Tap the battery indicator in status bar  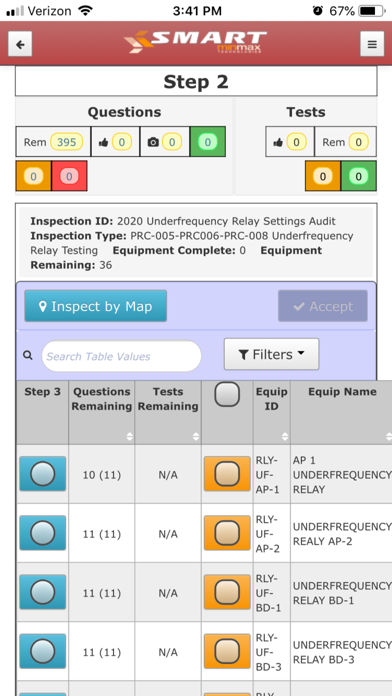372,11
